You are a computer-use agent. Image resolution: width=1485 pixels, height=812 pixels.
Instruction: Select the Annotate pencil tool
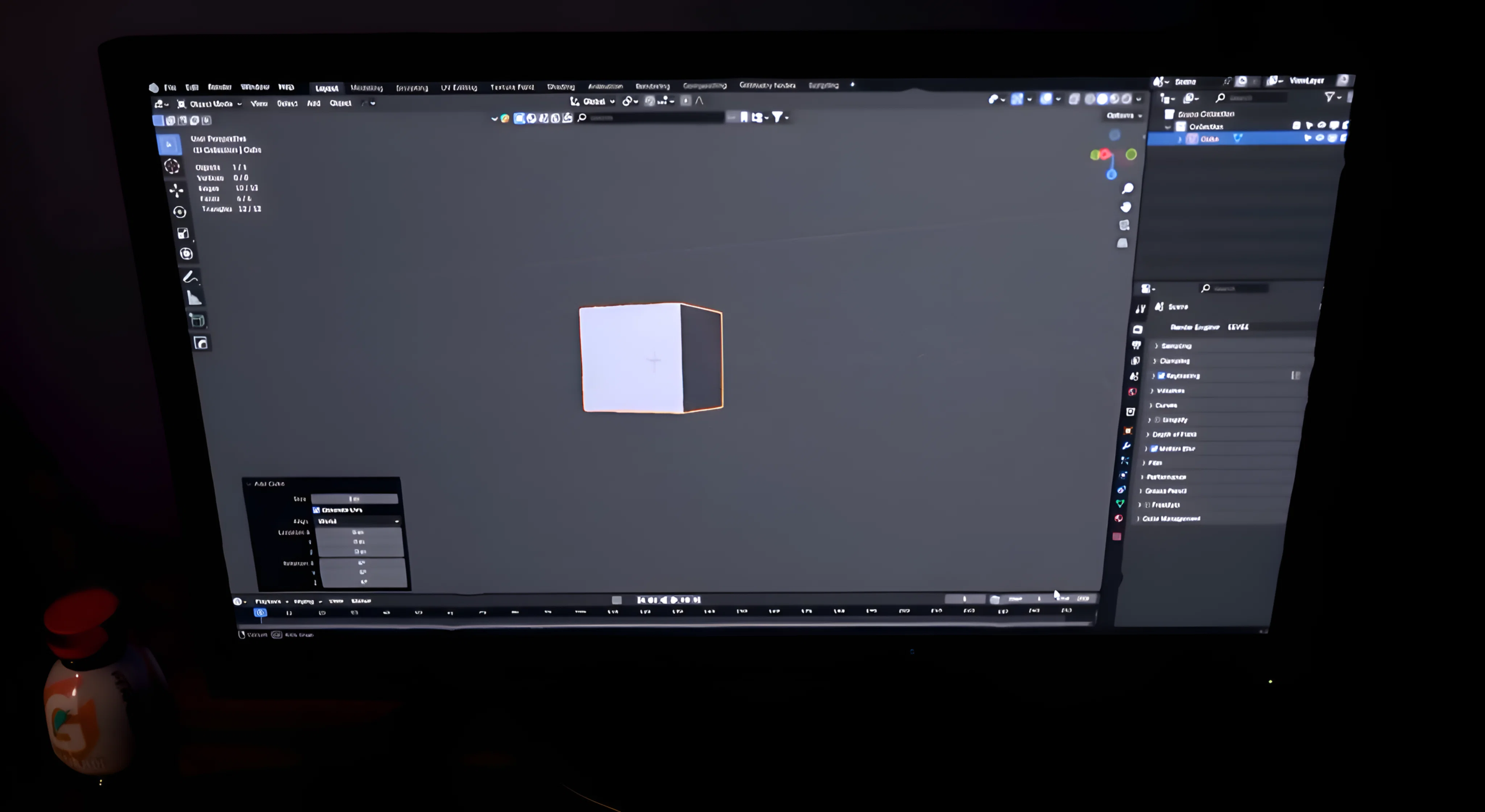[190, 277]
